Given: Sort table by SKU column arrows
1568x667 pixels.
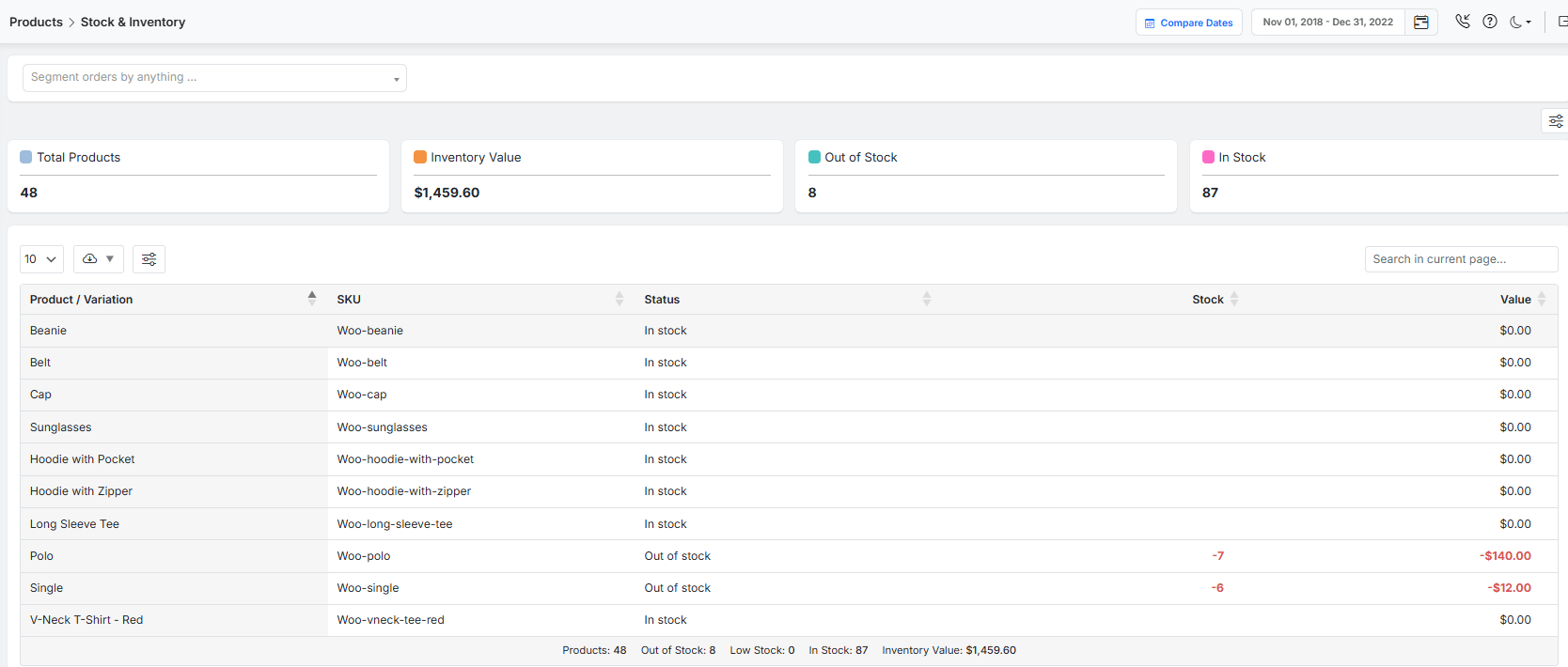Looking at the screenshot, I should 619,299.
